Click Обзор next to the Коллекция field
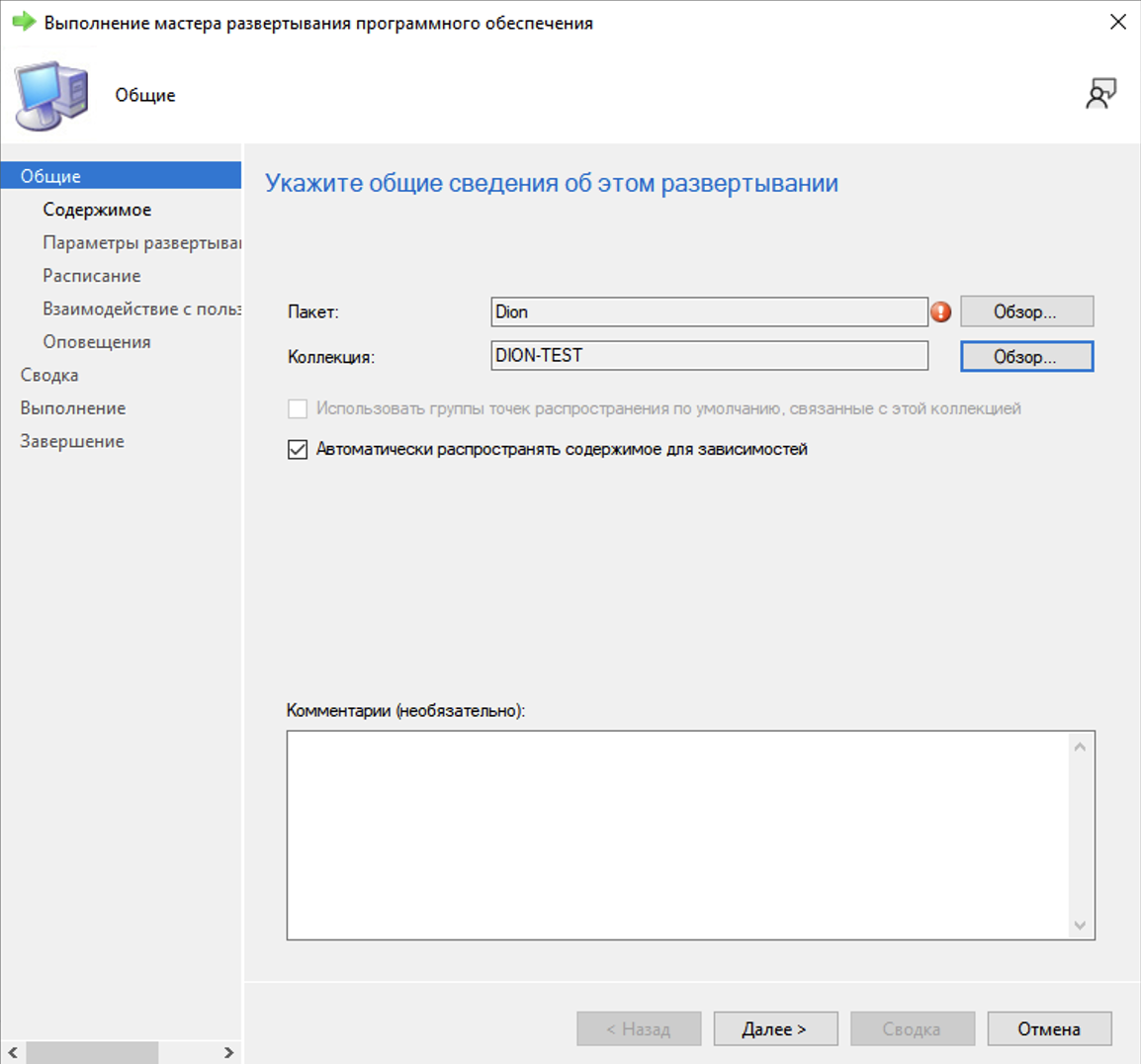Image resolution: width=1141 pixels, height=1064 pixels. [x=1027, y=355]
